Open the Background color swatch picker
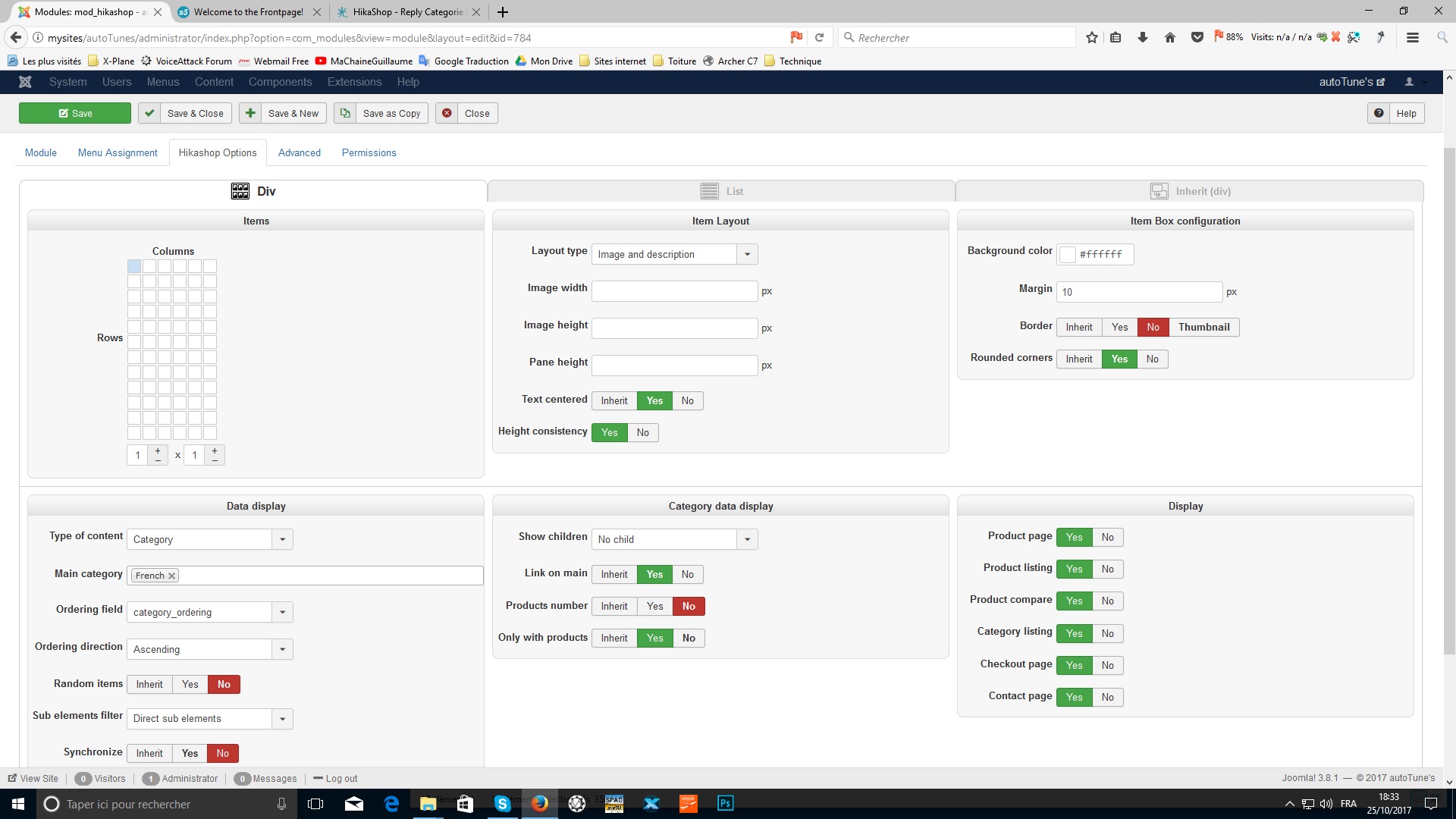This screenshot has height=819, width=1456. pos(1067,254)
